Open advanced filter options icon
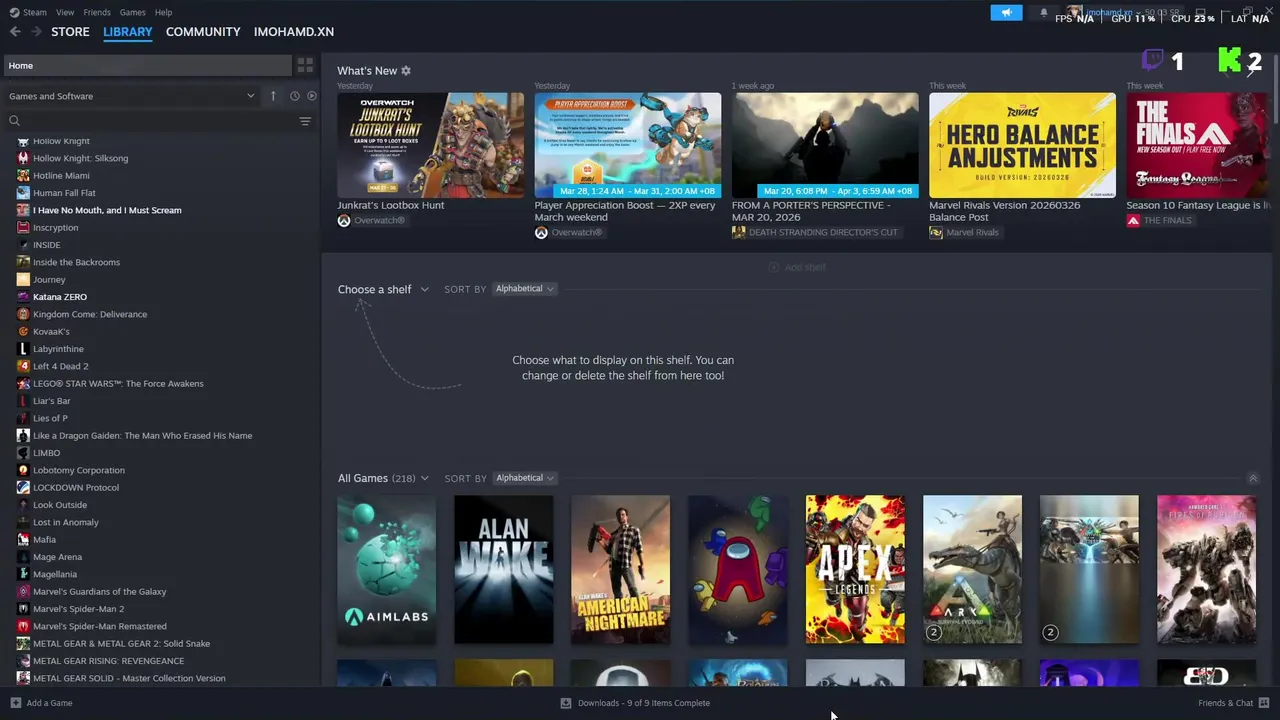1280x720 pixels. (305, 121)
